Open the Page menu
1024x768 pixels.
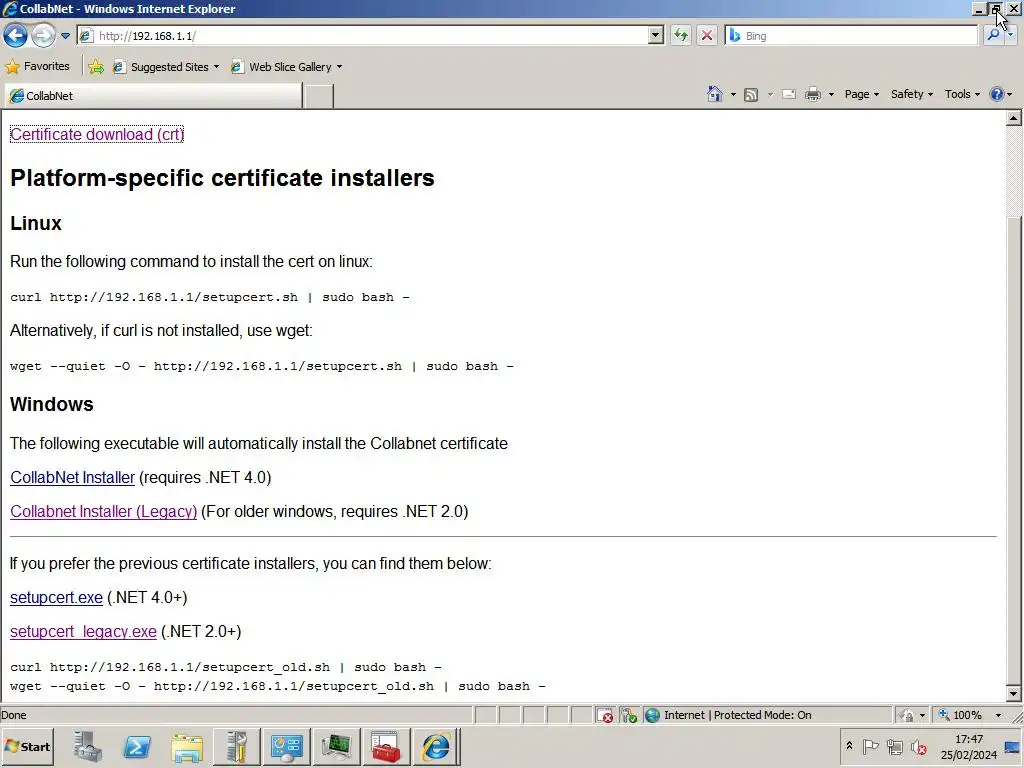tap(861, 94)
